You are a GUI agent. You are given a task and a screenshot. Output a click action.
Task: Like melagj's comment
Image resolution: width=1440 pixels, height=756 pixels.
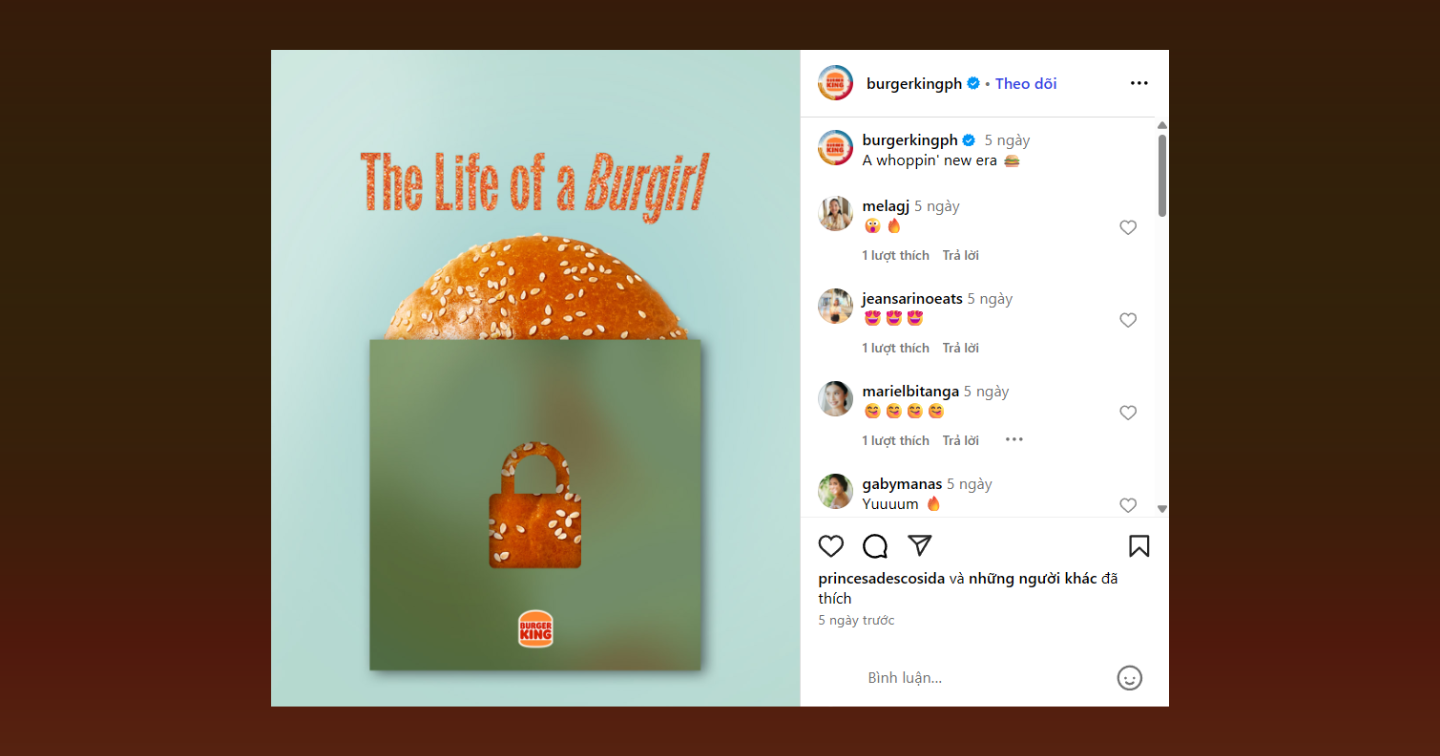tap(1128, 228)
